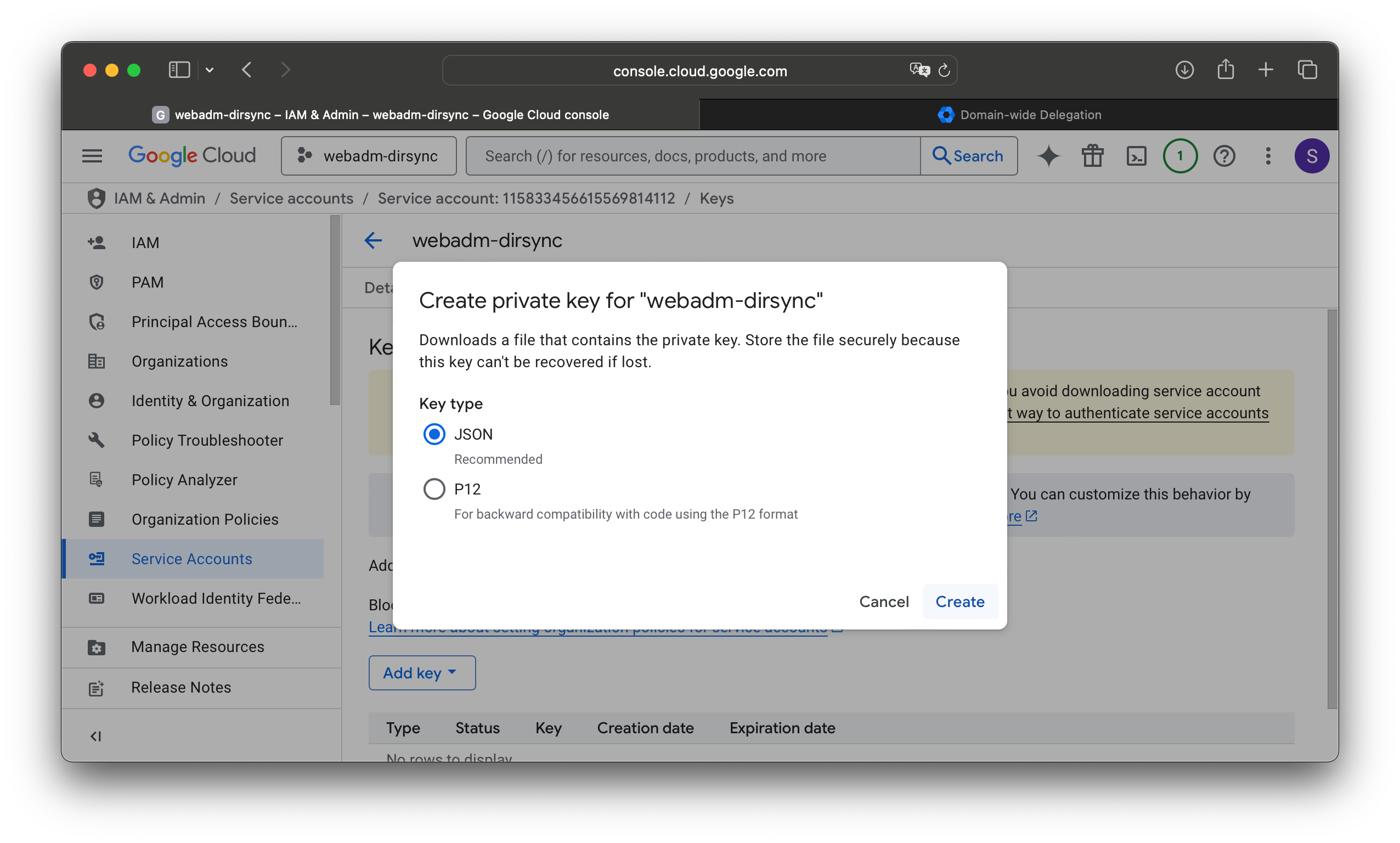Switch to the Domain-wide Delegation tab

tap(1019, 115)
